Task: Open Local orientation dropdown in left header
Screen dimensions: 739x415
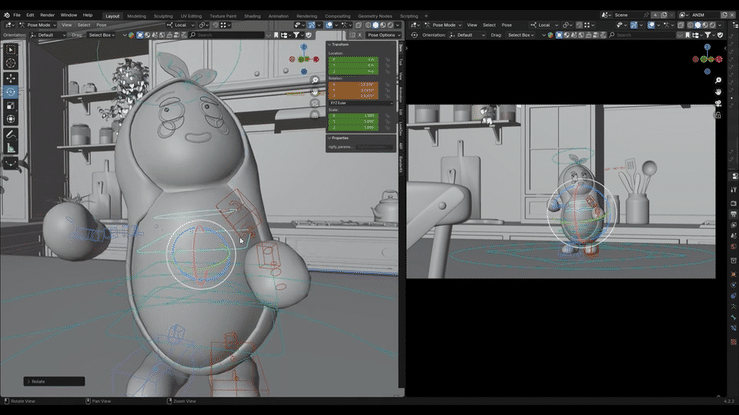Action: (x=181, y=25)
